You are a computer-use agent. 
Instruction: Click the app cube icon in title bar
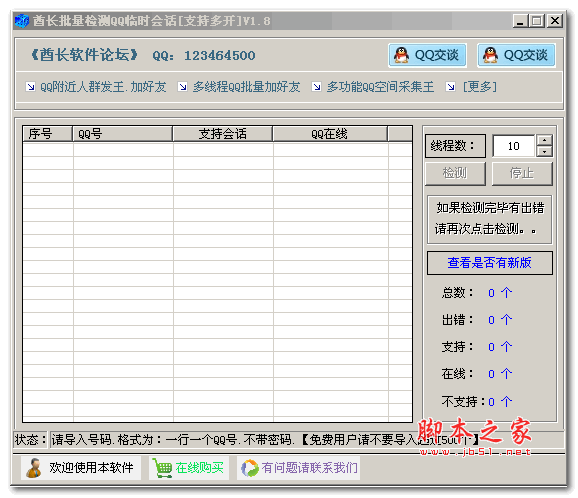(22, 21)
